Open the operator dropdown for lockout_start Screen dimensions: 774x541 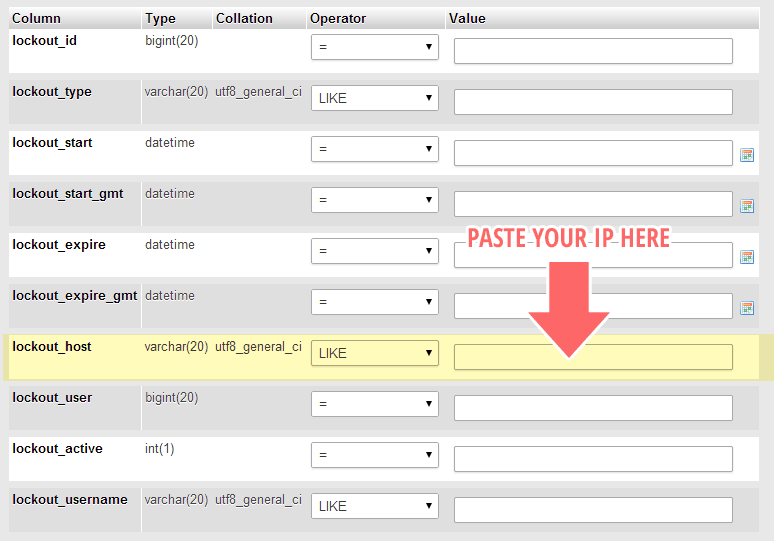(x=374, y=149)
